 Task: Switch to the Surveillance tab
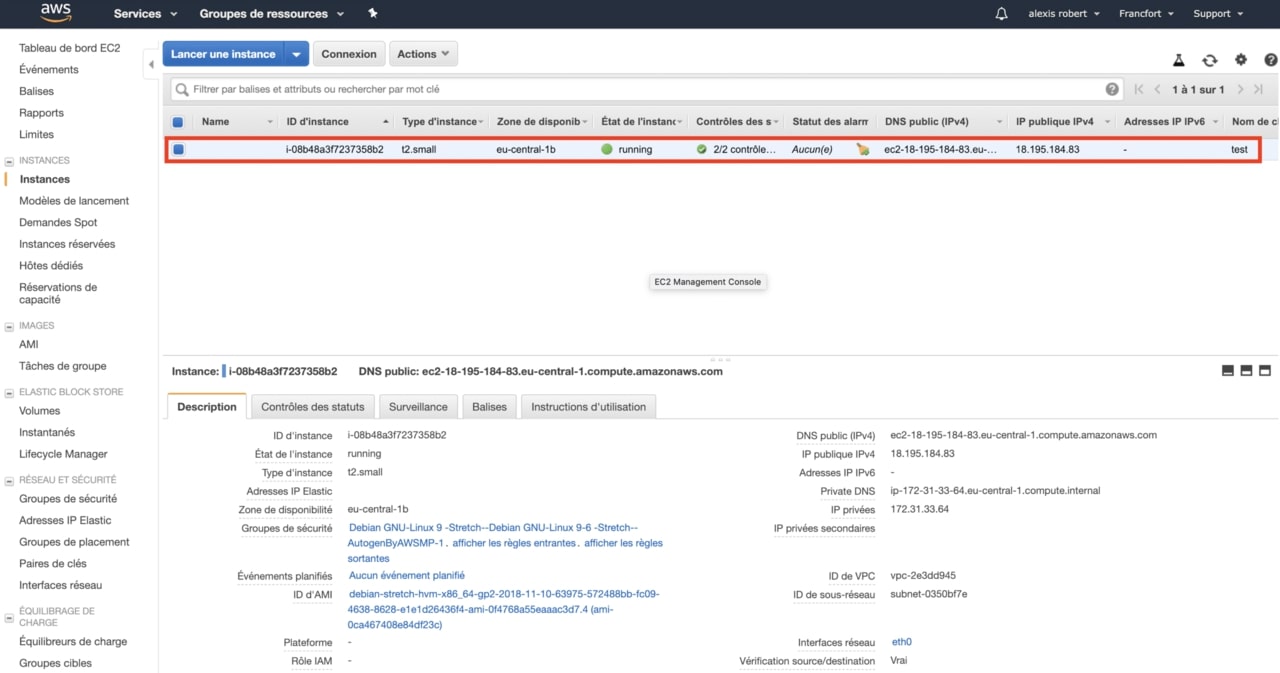tap(419, 407)
